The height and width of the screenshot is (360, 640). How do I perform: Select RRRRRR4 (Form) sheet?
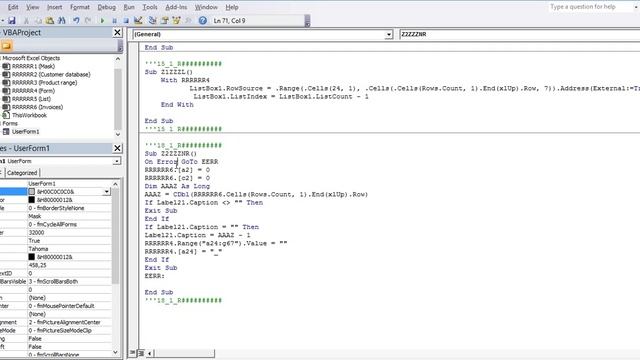pyautogui.click(x=33, y=91)
